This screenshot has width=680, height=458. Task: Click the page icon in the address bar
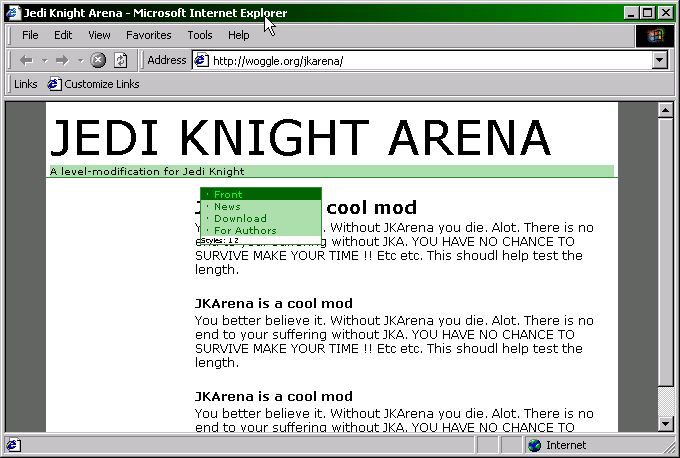click(x=201, y=60)
